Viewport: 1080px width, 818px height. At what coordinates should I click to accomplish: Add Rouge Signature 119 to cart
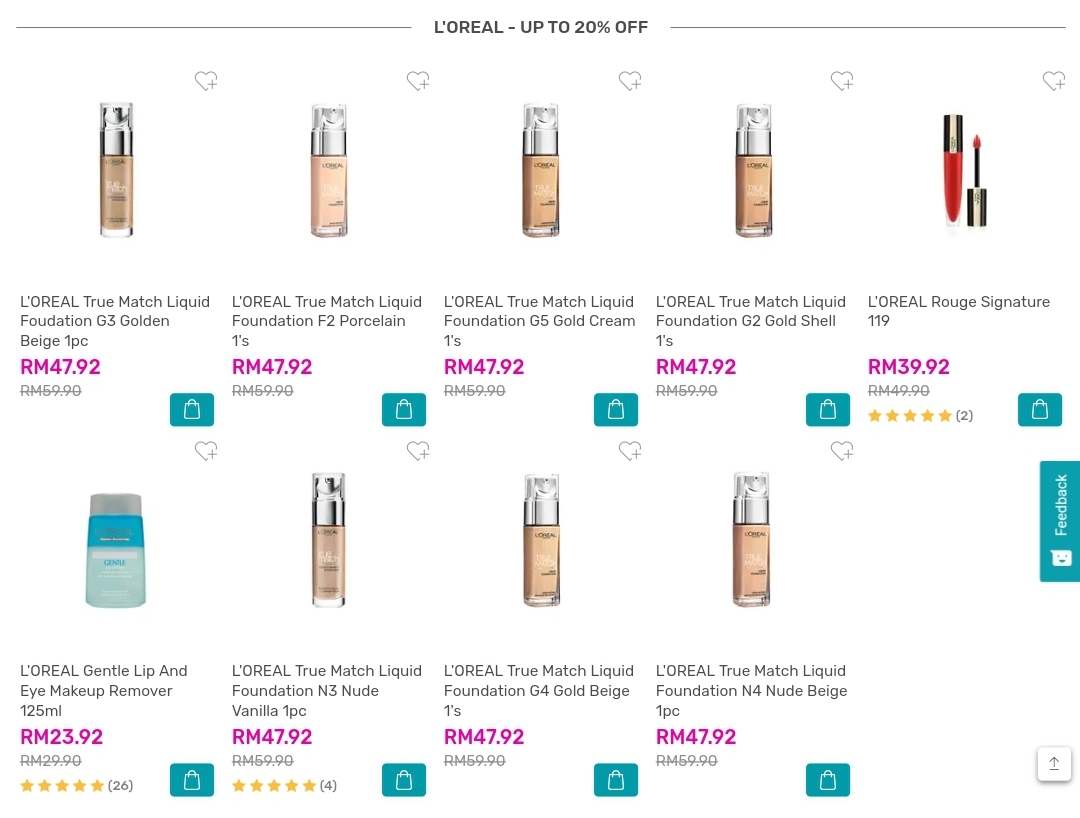coord(1040,410)
